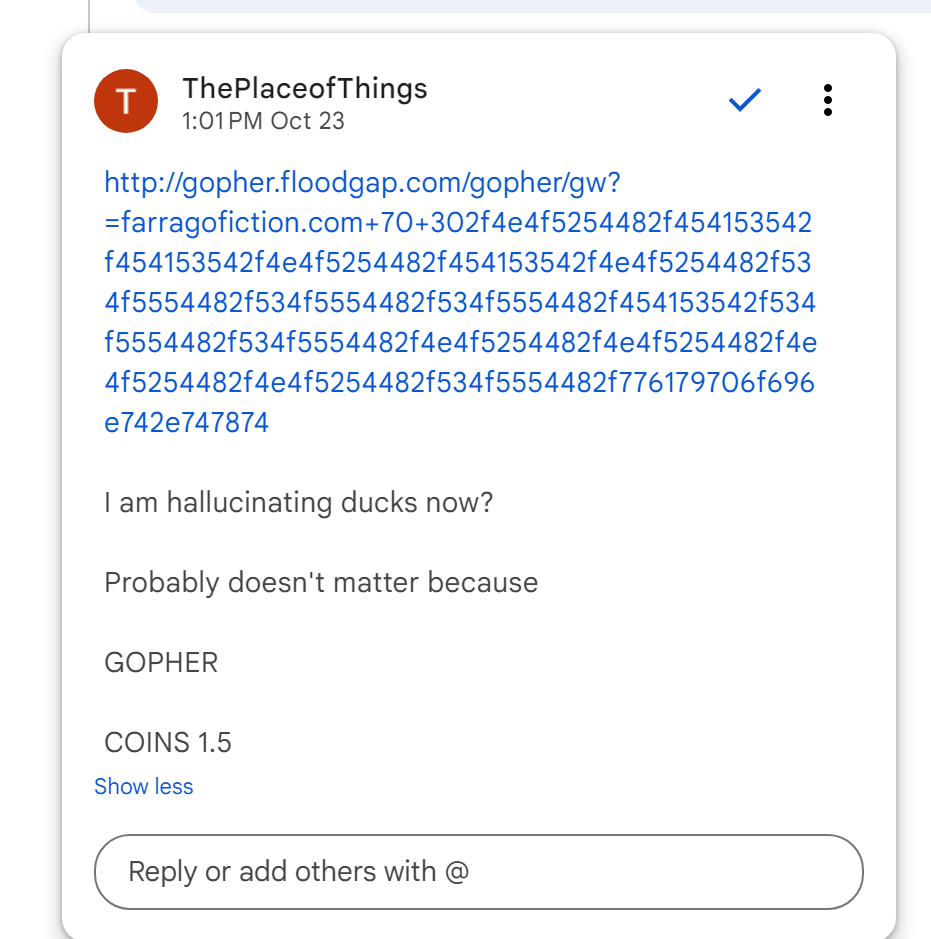Click the link line starting "f454153542f4e4f"
Viewport: 931px width, 939px height.
point(457,262)
